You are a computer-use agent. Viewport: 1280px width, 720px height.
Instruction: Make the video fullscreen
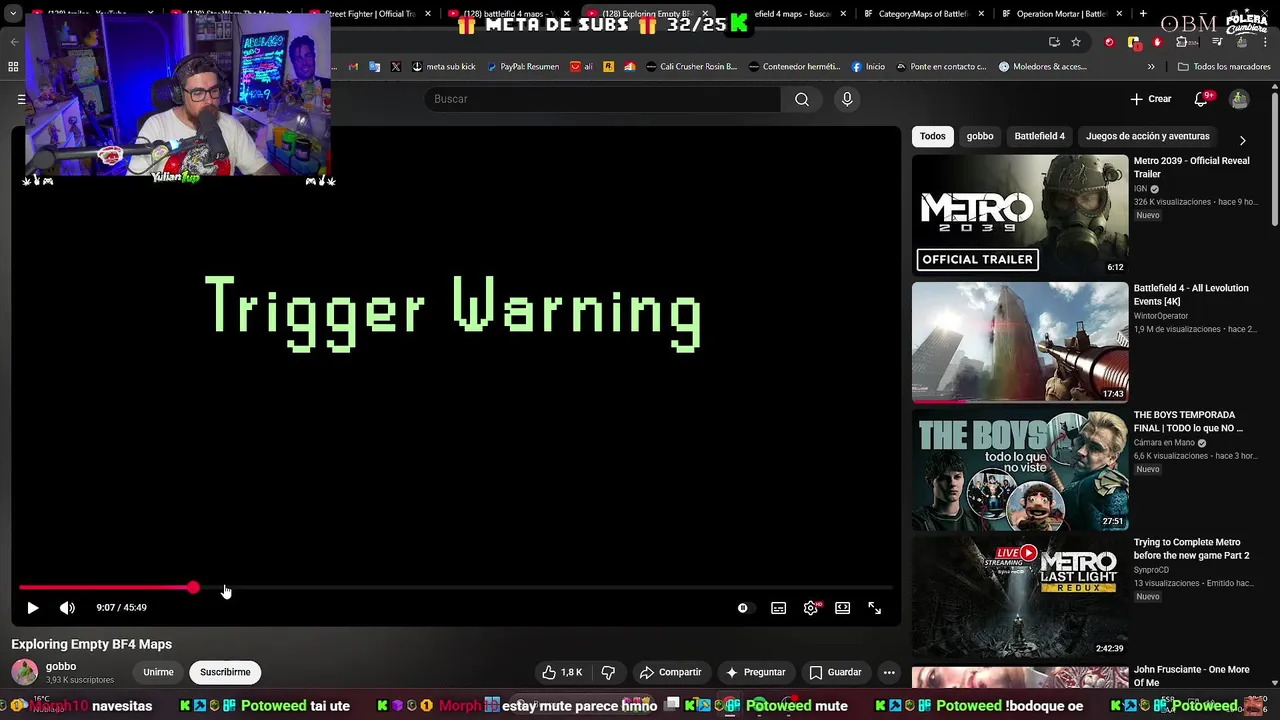(x=874, y=608)
